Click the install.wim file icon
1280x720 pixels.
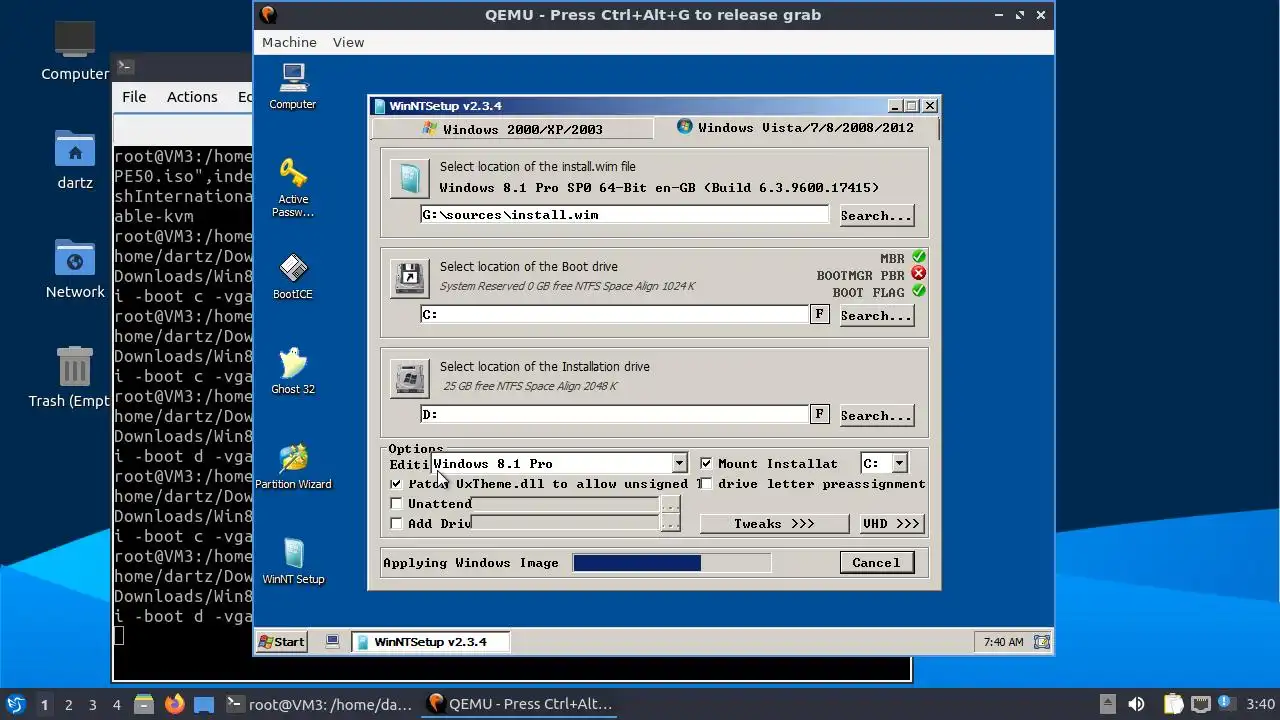(409, 179)
